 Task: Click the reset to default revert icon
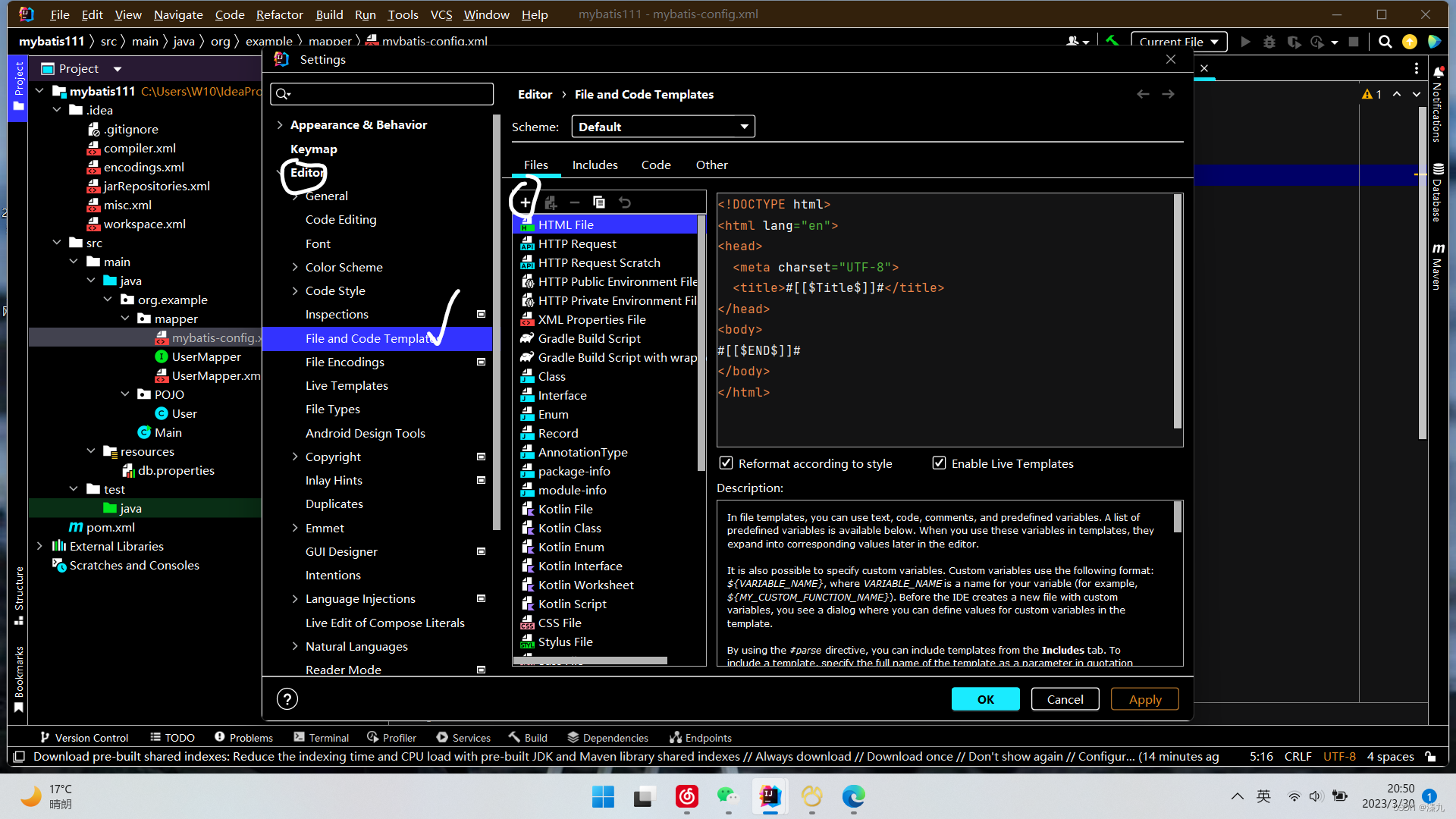(624, 202)
